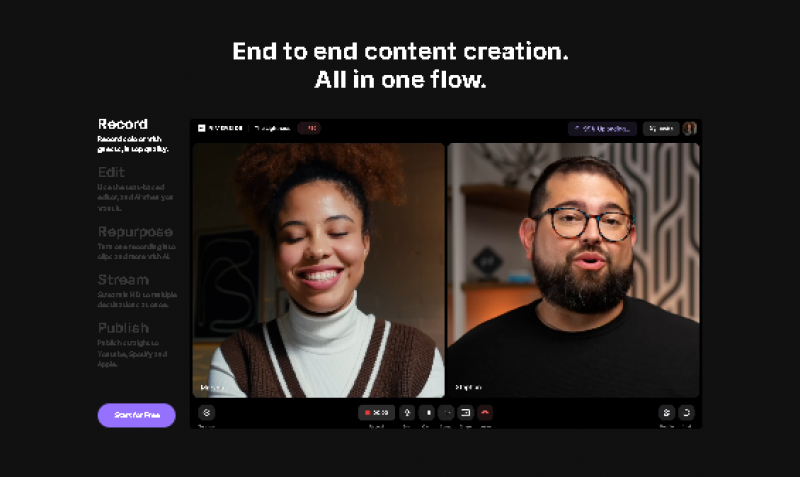Switch to the Publish feature tab
The height and width of the screenshot is (477, 800).
tap(123, 328)
